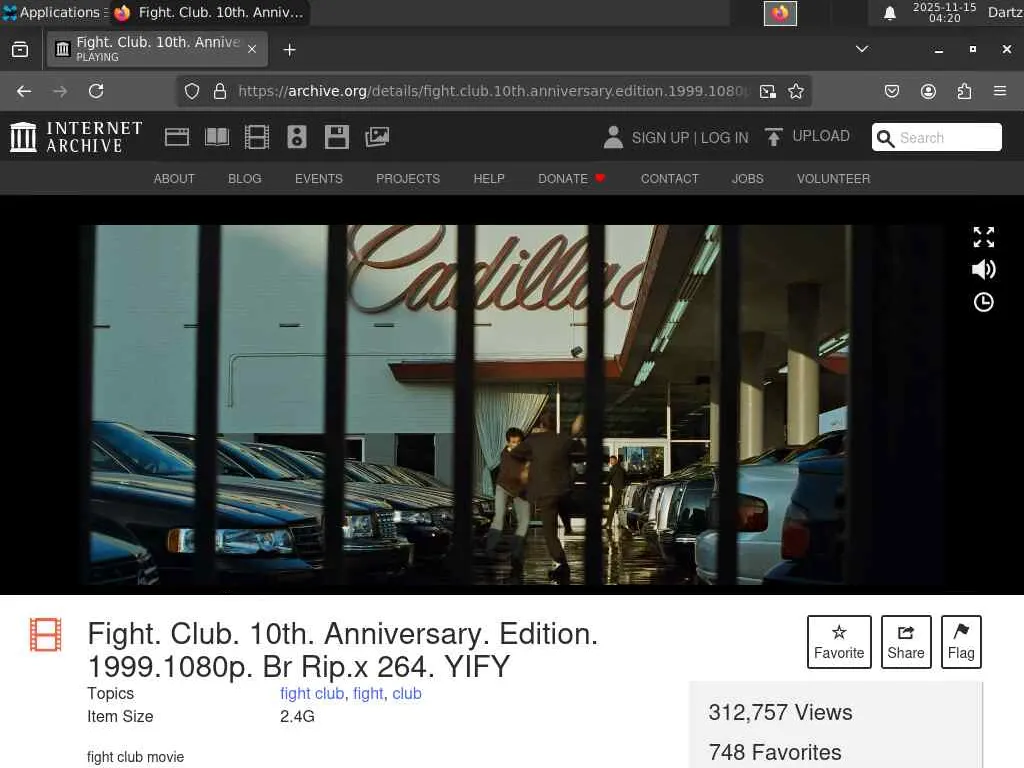The width and height of the screenshot is (1024, 768).
Task: Click the Firefox workspace thumbnail in panel
Action: [x=780, y=13]
